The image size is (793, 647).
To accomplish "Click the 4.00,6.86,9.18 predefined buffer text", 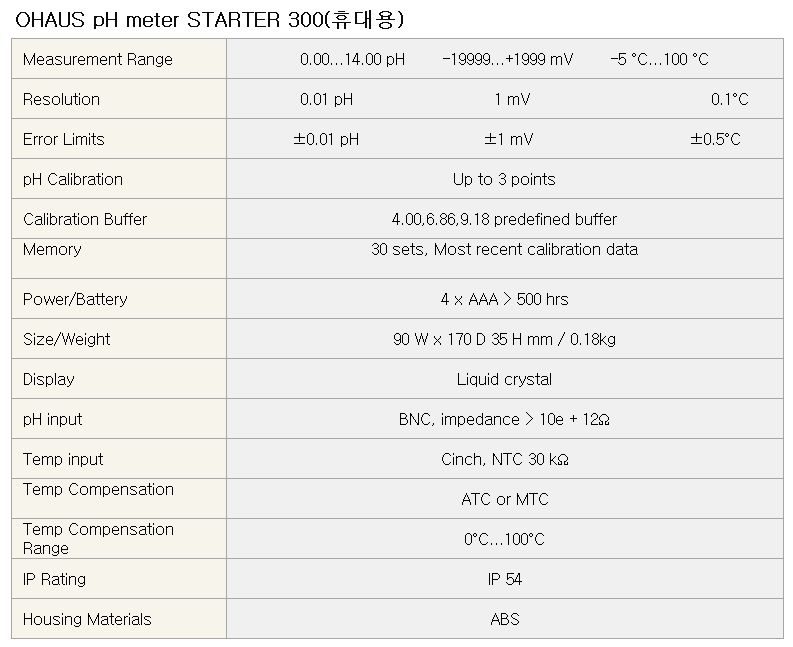I will point(504,219).
